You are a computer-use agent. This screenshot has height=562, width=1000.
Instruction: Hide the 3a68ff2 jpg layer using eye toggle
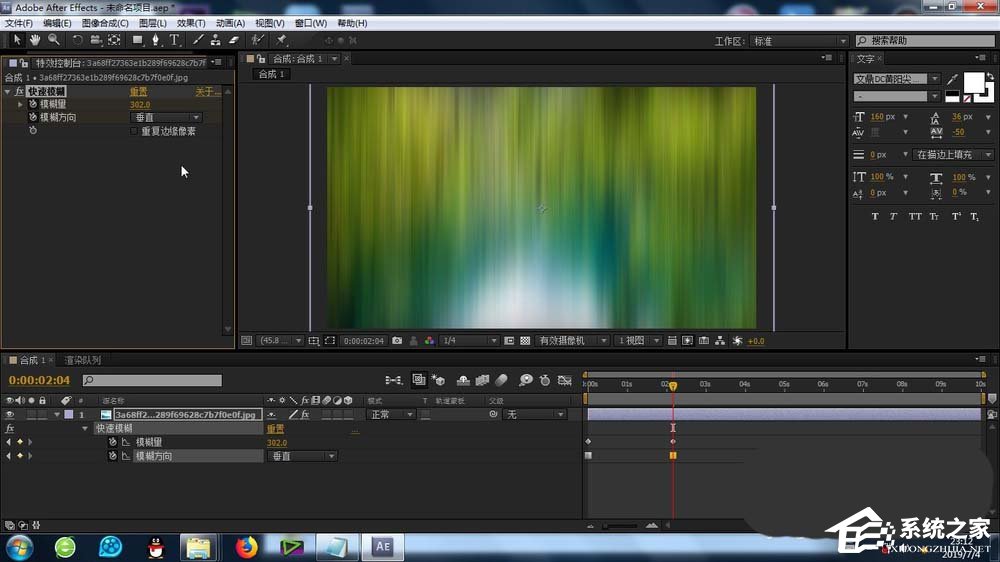tap(10, 414)
